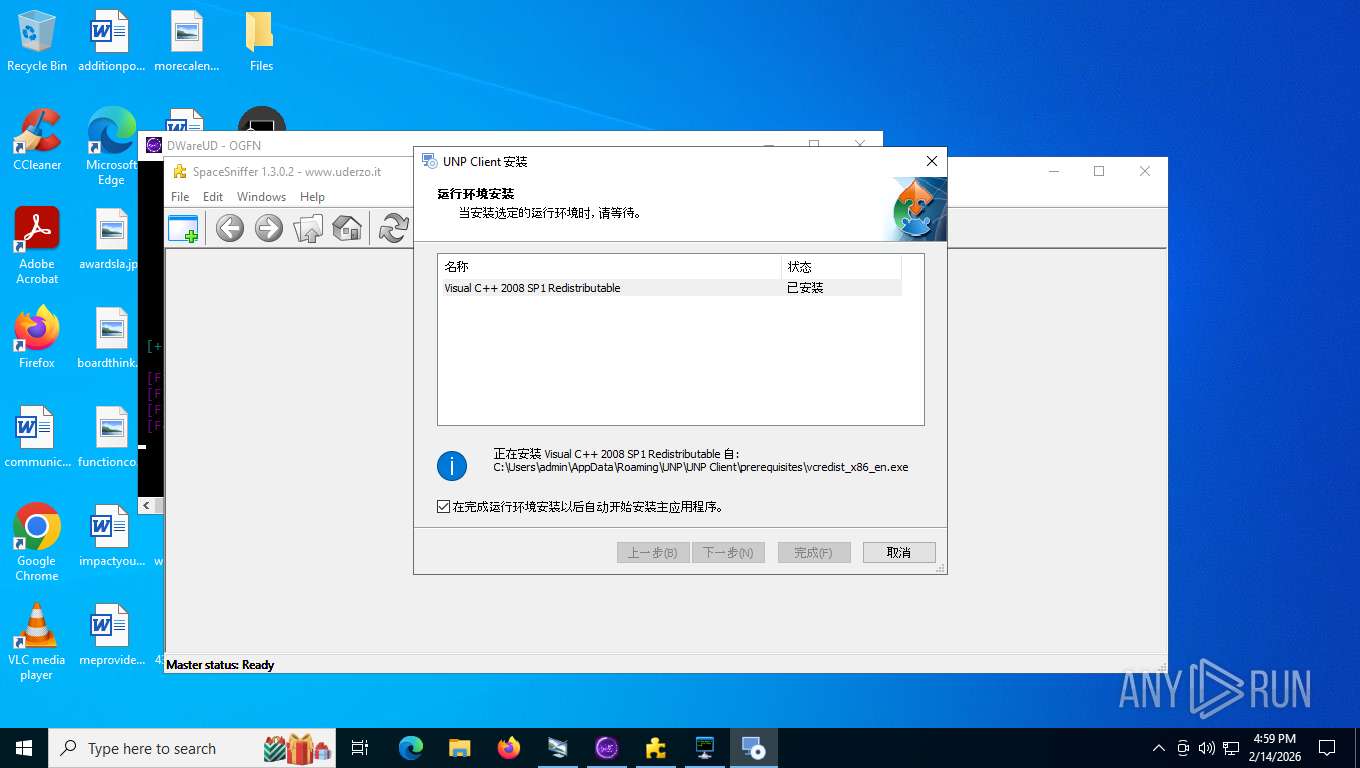Open VLC media player desktop shortcut

pyautogui.click(x=37, y=641)
